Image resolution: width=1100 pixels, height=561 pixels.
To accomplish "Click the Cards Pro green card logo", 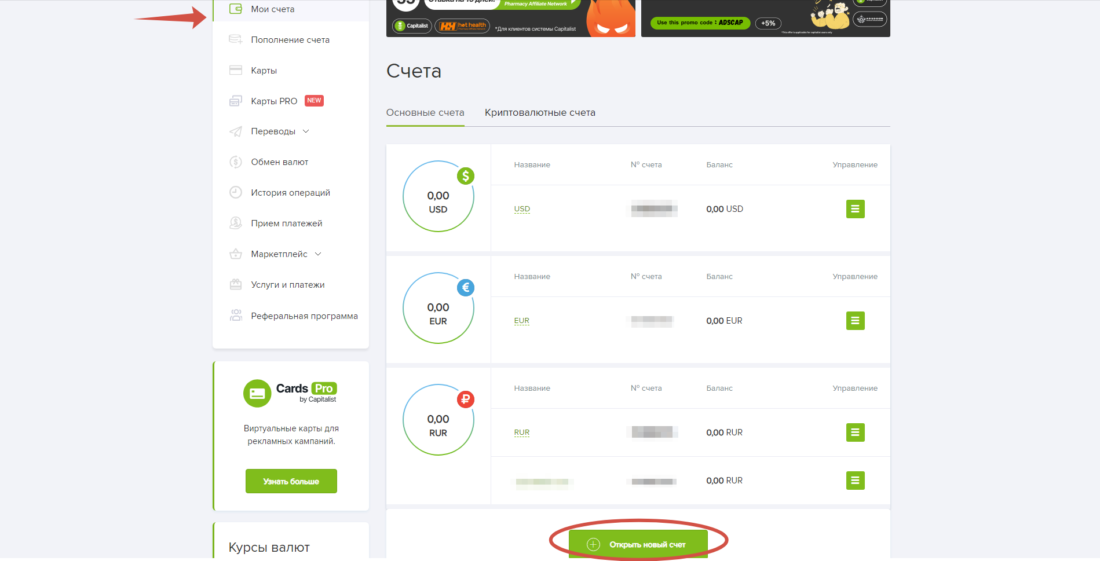I will point(257,393).
